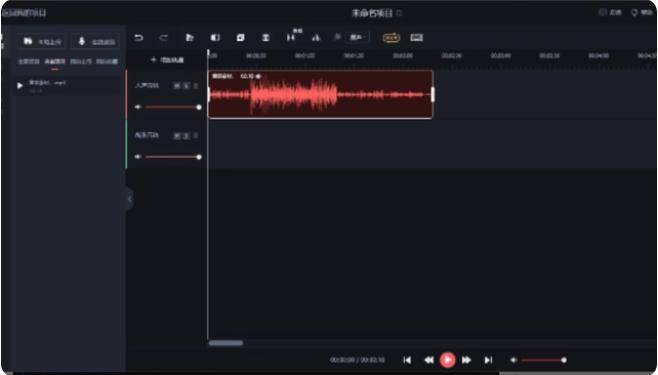Open the dropdown selector in the toolbar
Viewport: 658px width, 375px height.
358,38
